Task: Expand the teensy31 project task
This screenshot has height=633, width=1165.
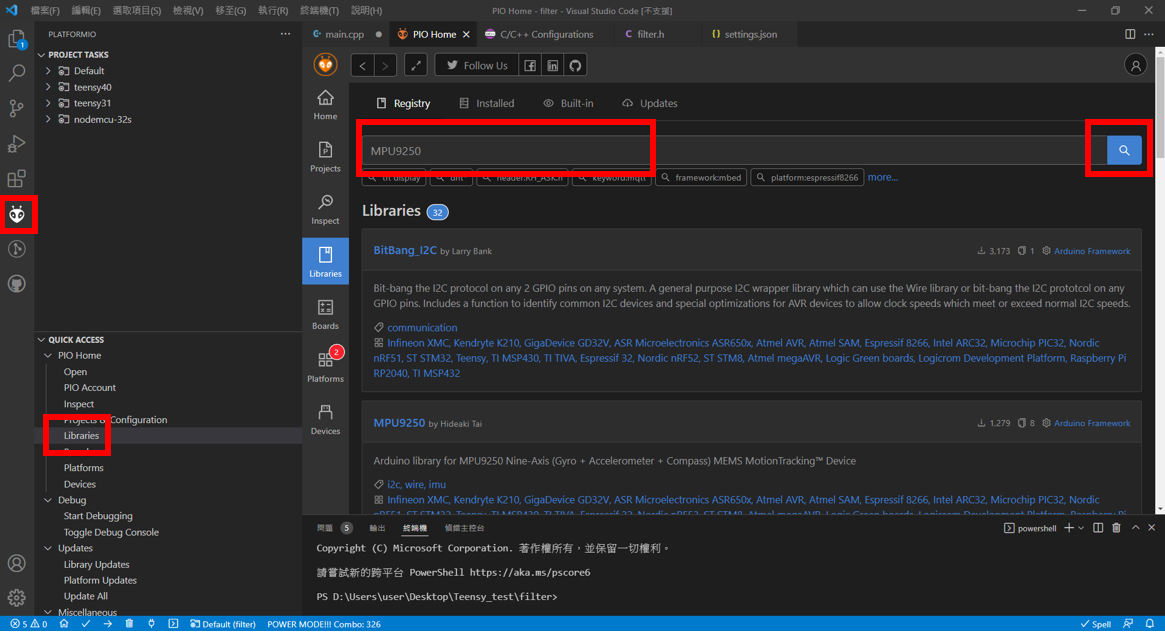Action: 48,103
